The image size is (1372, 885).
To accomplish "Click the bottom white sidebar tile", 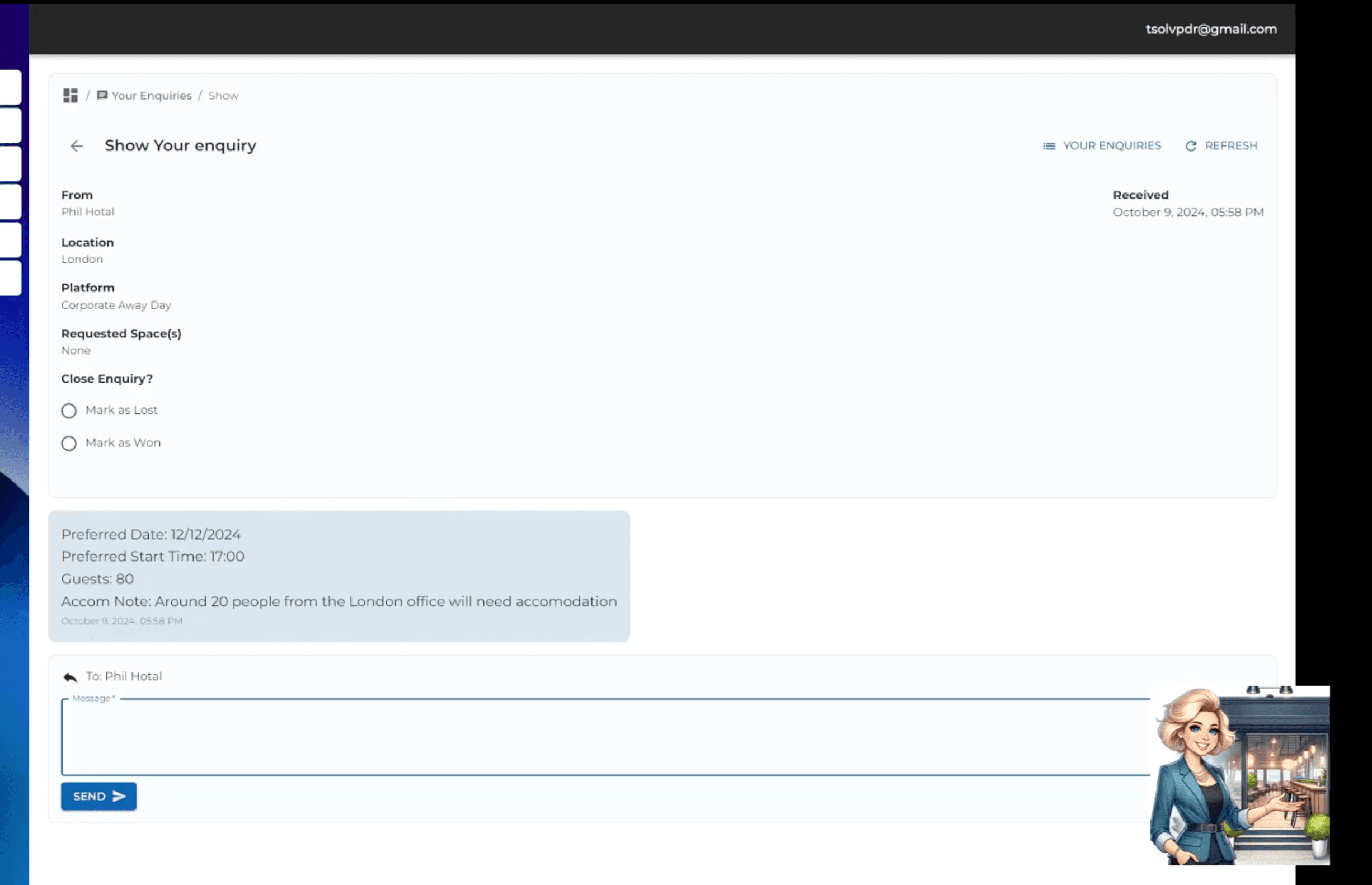I will click(x=10, y=278).
